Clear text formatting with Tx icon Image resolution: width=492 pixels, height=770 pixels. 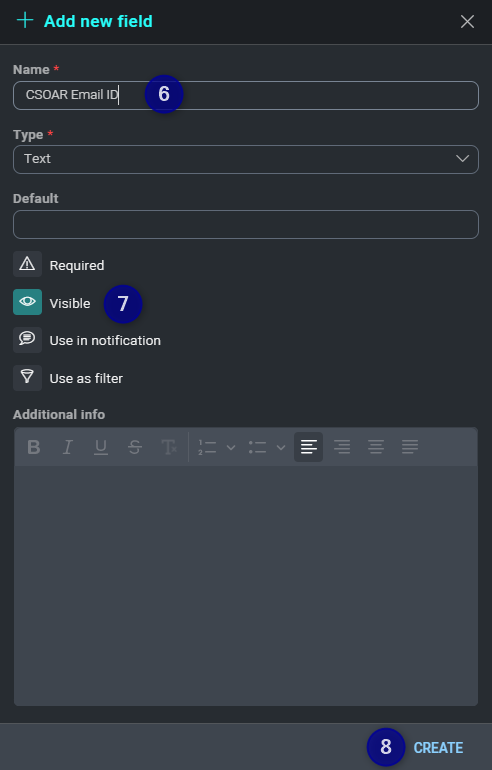click(169, 447)
